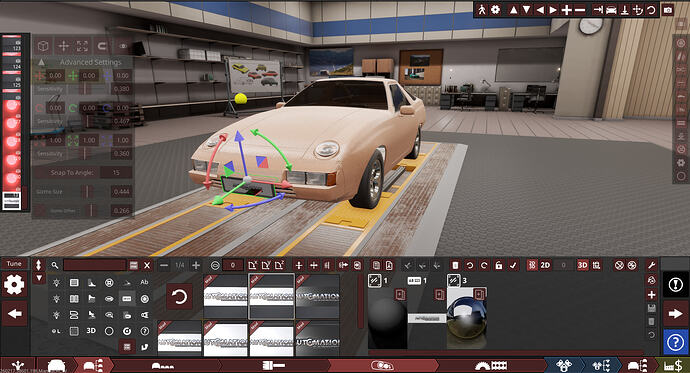Adjust the scale Sensitivity slider valued 0.360
The image size is (690, 373).
pyautogui.click(x=86, y=154)
